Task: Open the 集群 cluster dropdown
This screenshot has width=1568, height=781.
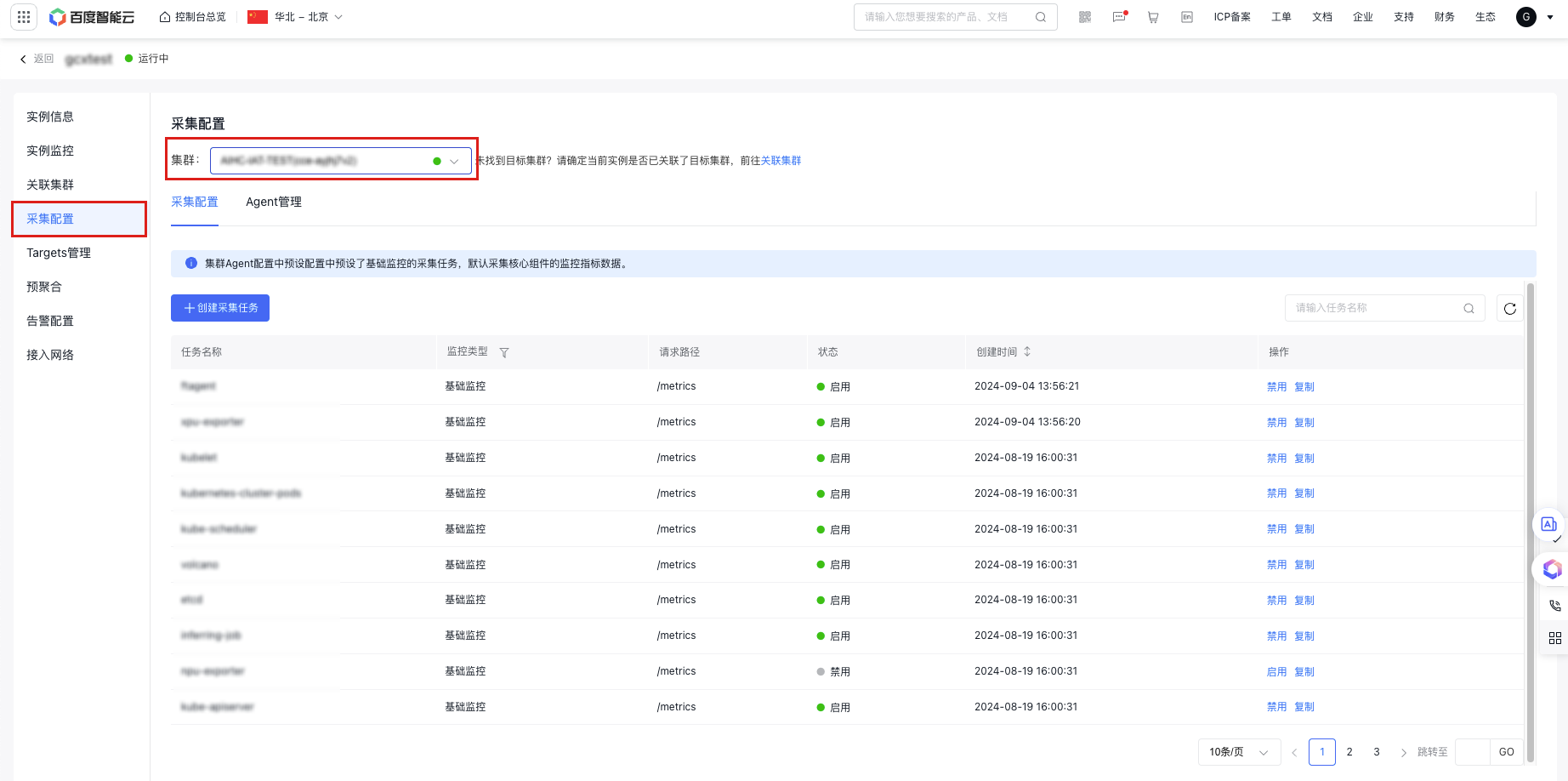Action: pyautogui.click(x=341, y=160)
